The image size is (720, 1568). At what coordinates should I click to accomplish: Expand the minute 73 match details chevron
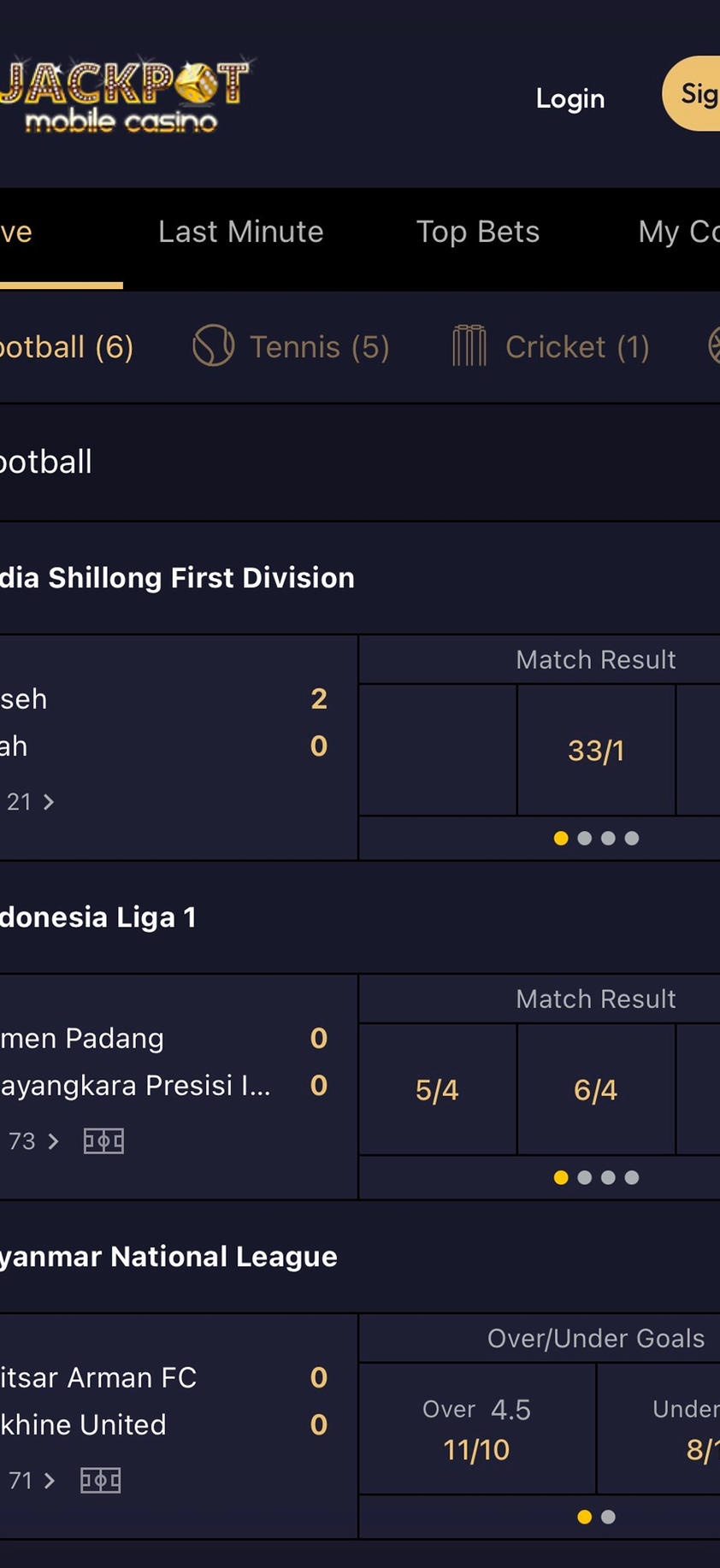point(54,1141)
